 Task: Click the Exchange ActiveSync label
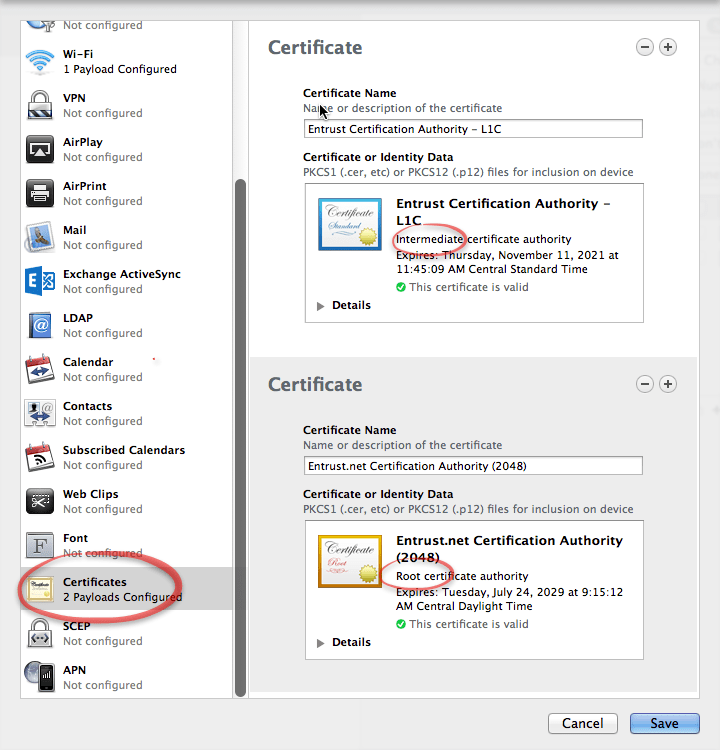click(122, 274)
